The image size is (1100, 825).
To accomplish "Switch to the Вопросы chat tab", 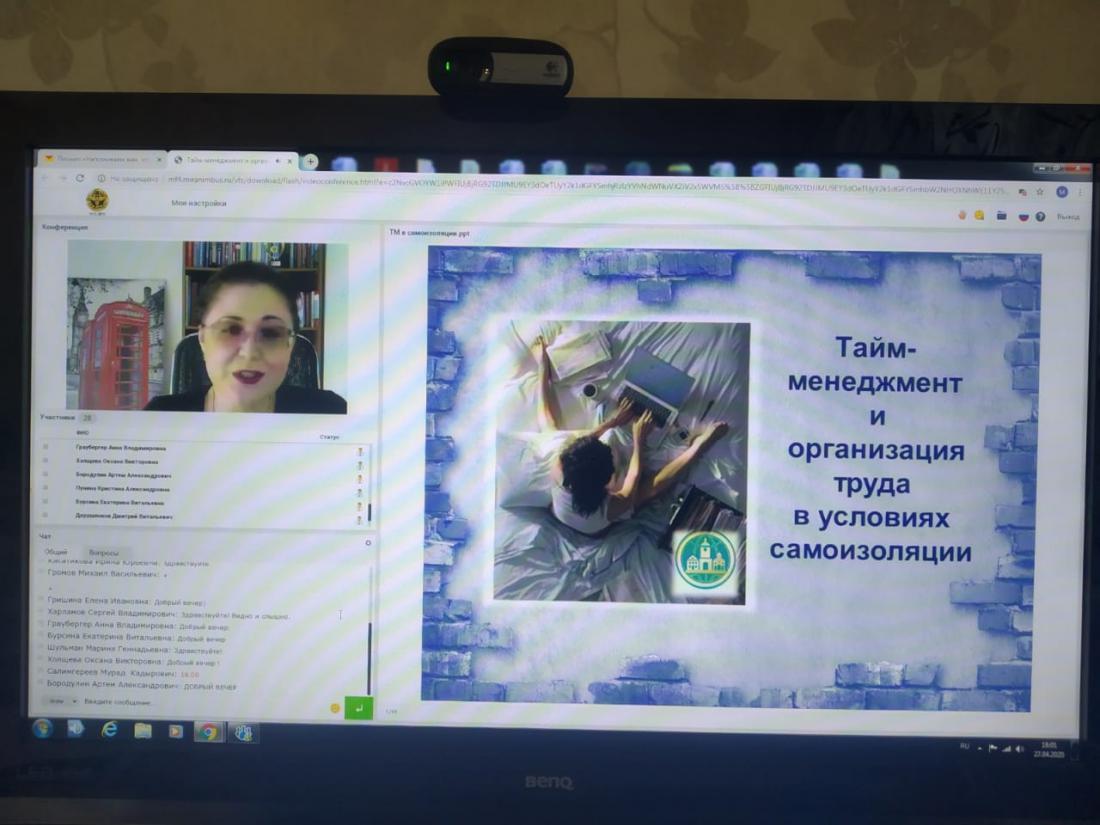I will [x=104, y=553].
